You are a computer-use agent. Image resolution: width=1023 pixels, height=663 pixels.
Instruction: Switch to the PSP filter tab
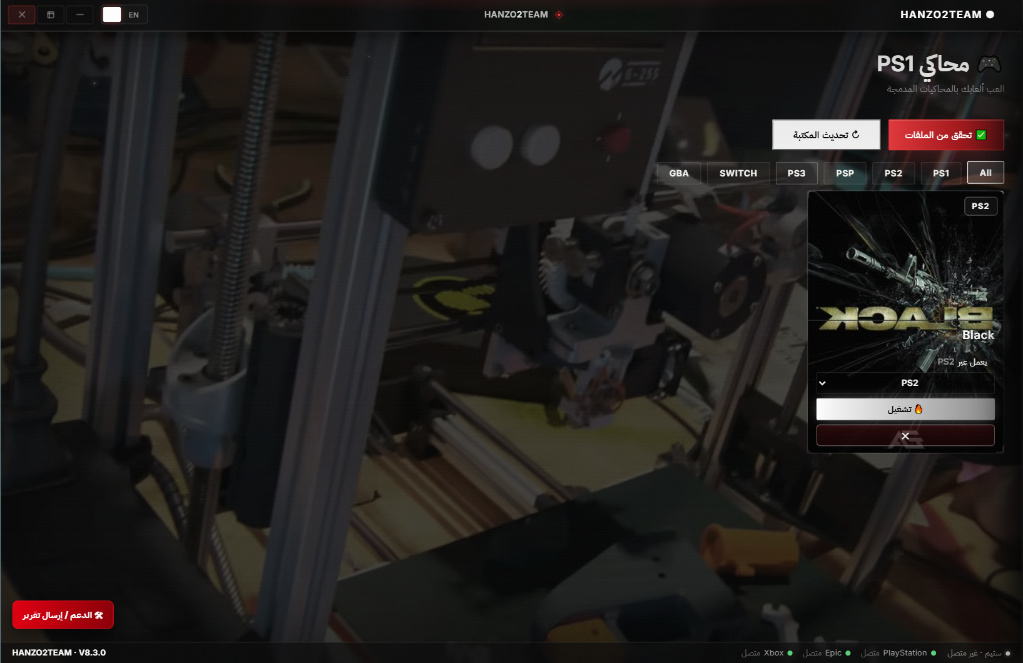click(x=845, y=173)
